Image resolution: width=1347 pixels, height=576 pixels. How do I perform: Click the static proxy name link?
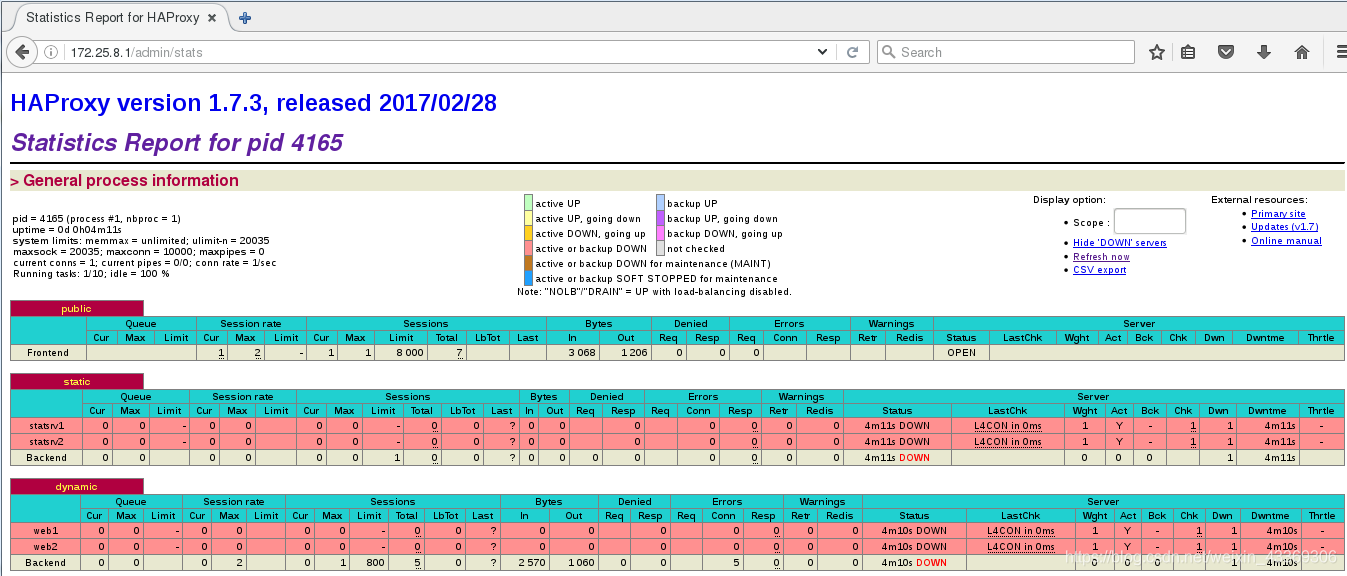(76, 382)
